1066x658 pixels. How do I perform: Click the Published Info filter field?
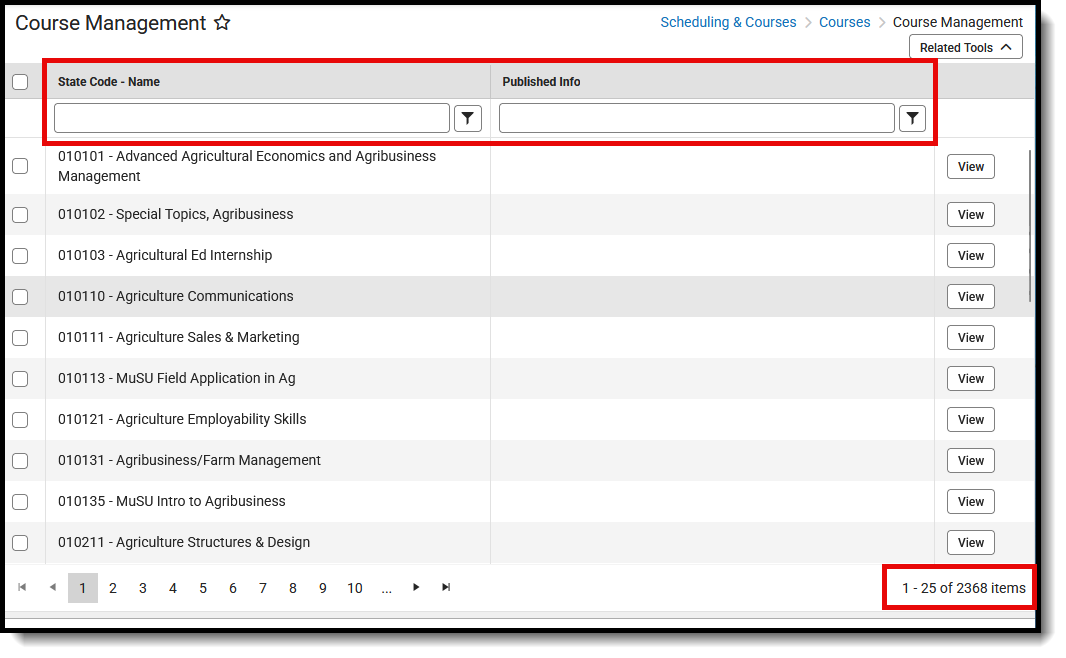696,118
